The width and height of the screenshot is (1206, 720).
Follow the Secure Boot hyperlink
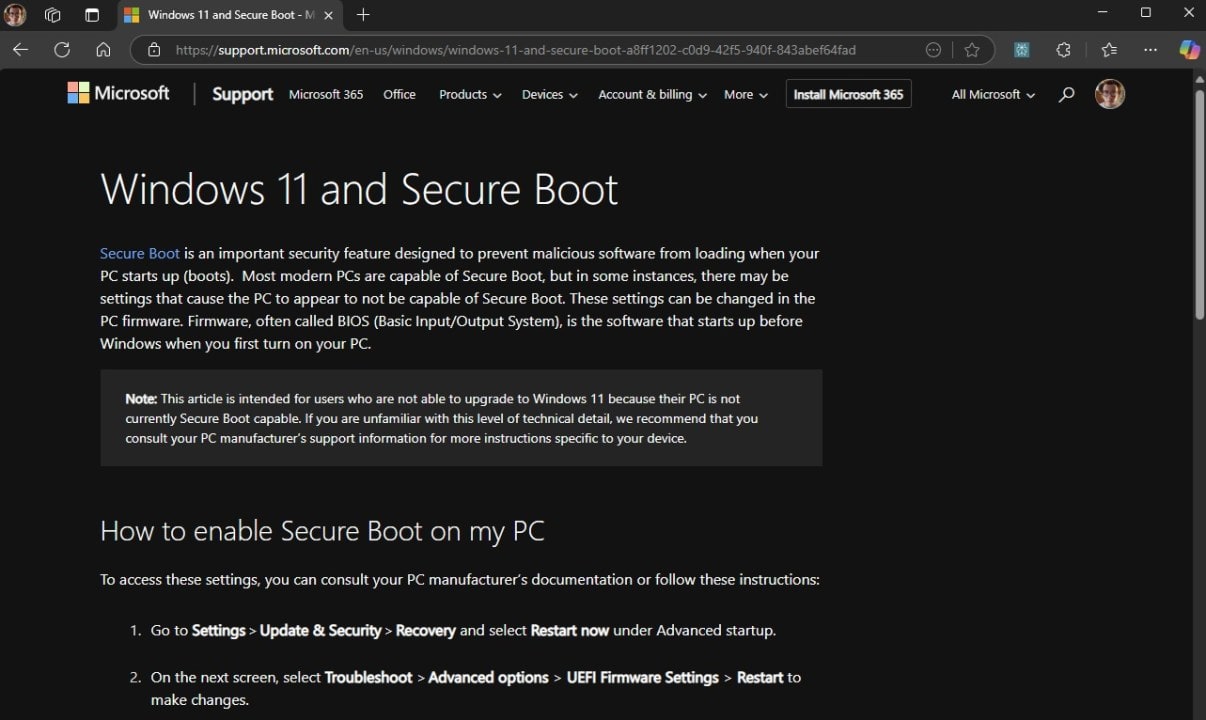pyautogui.click(x=139, y=253)
